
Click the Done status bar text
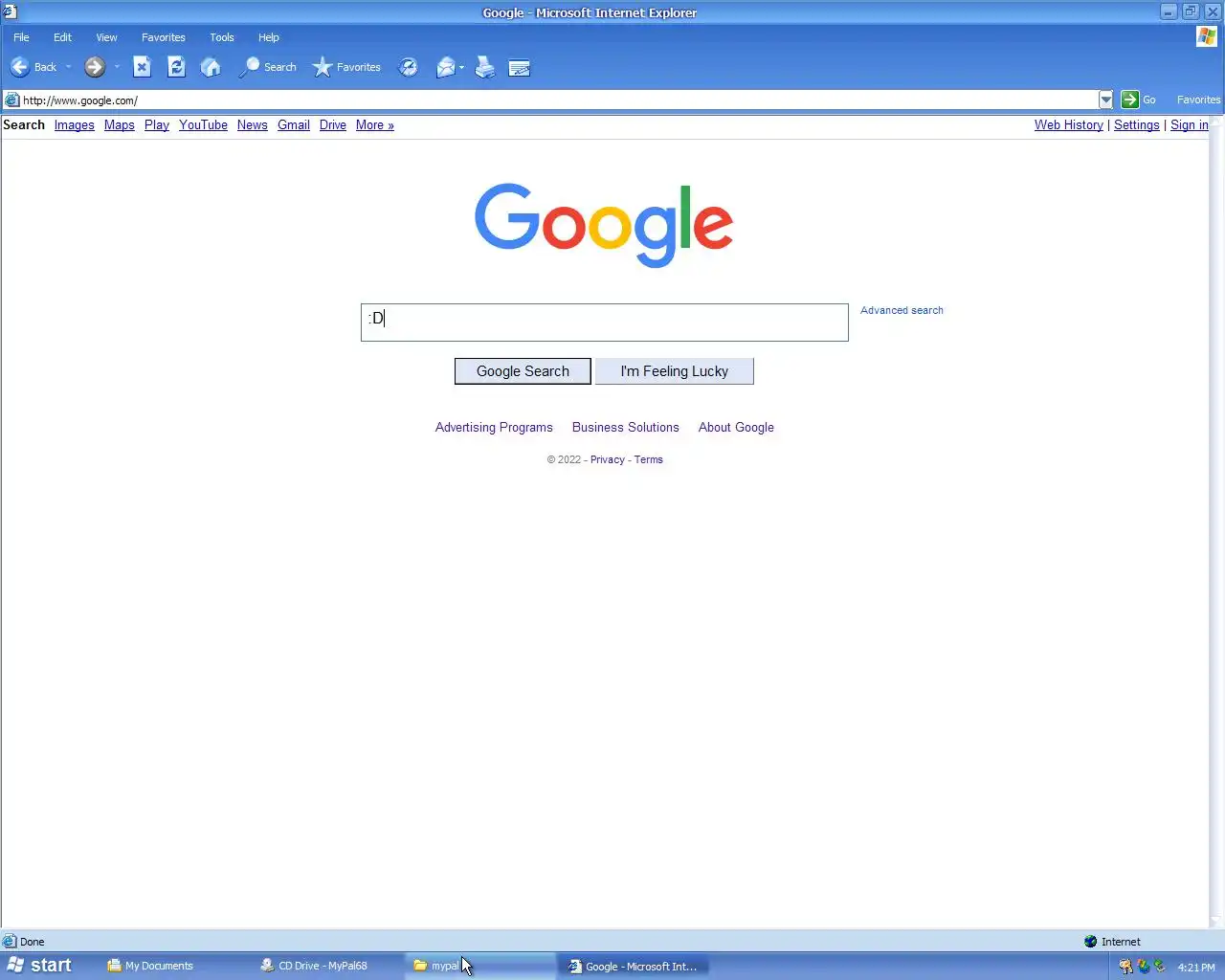pos(33,942)
